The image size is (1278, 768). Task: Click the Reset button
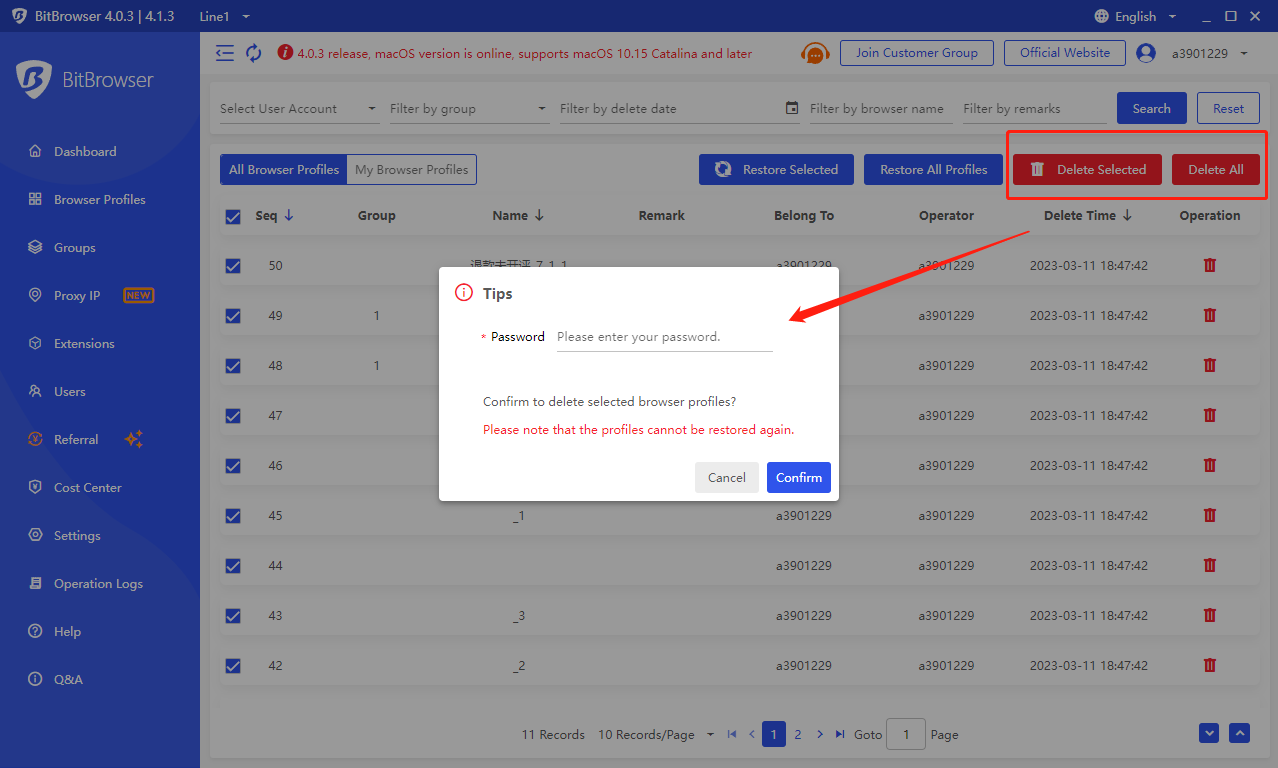tap(1229, 108)
